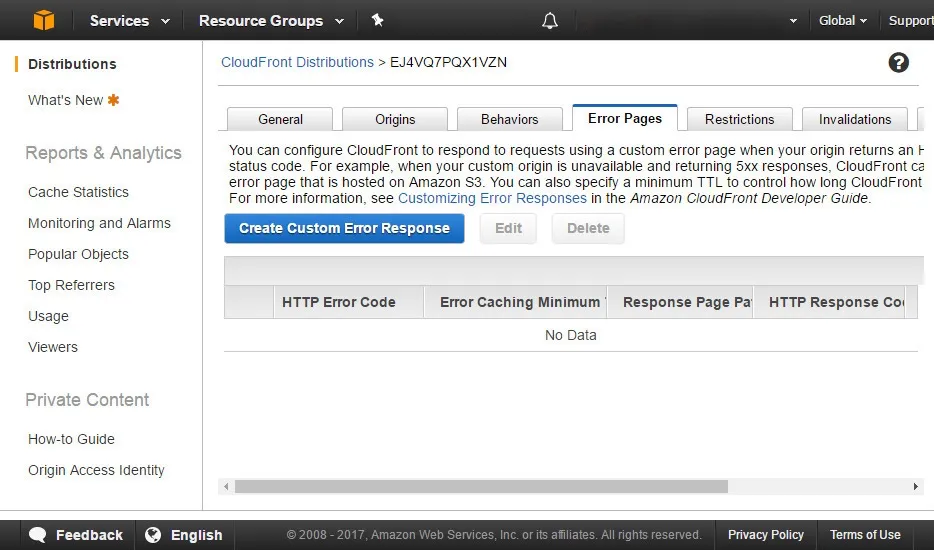Click the pushpin shortcut icon
The image size is (934, 550).
[378, 20]
